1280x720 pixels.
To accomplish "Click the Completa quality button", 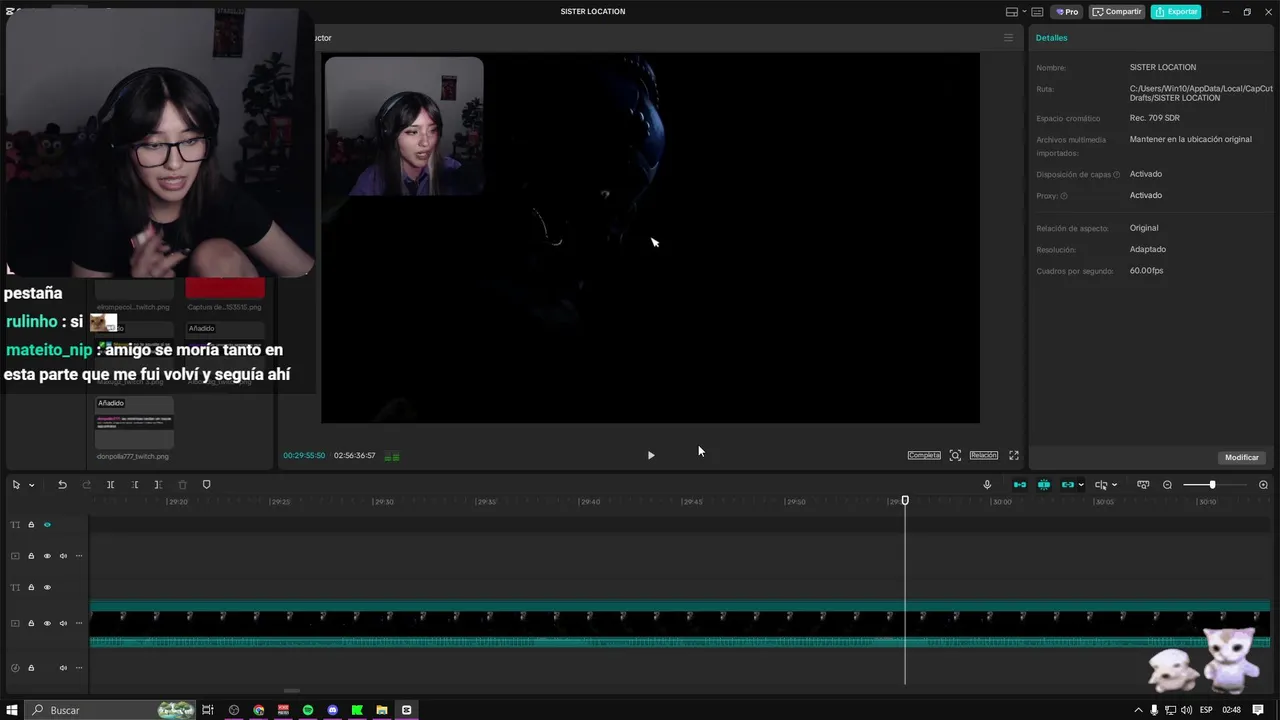I will tap(924, 455).
